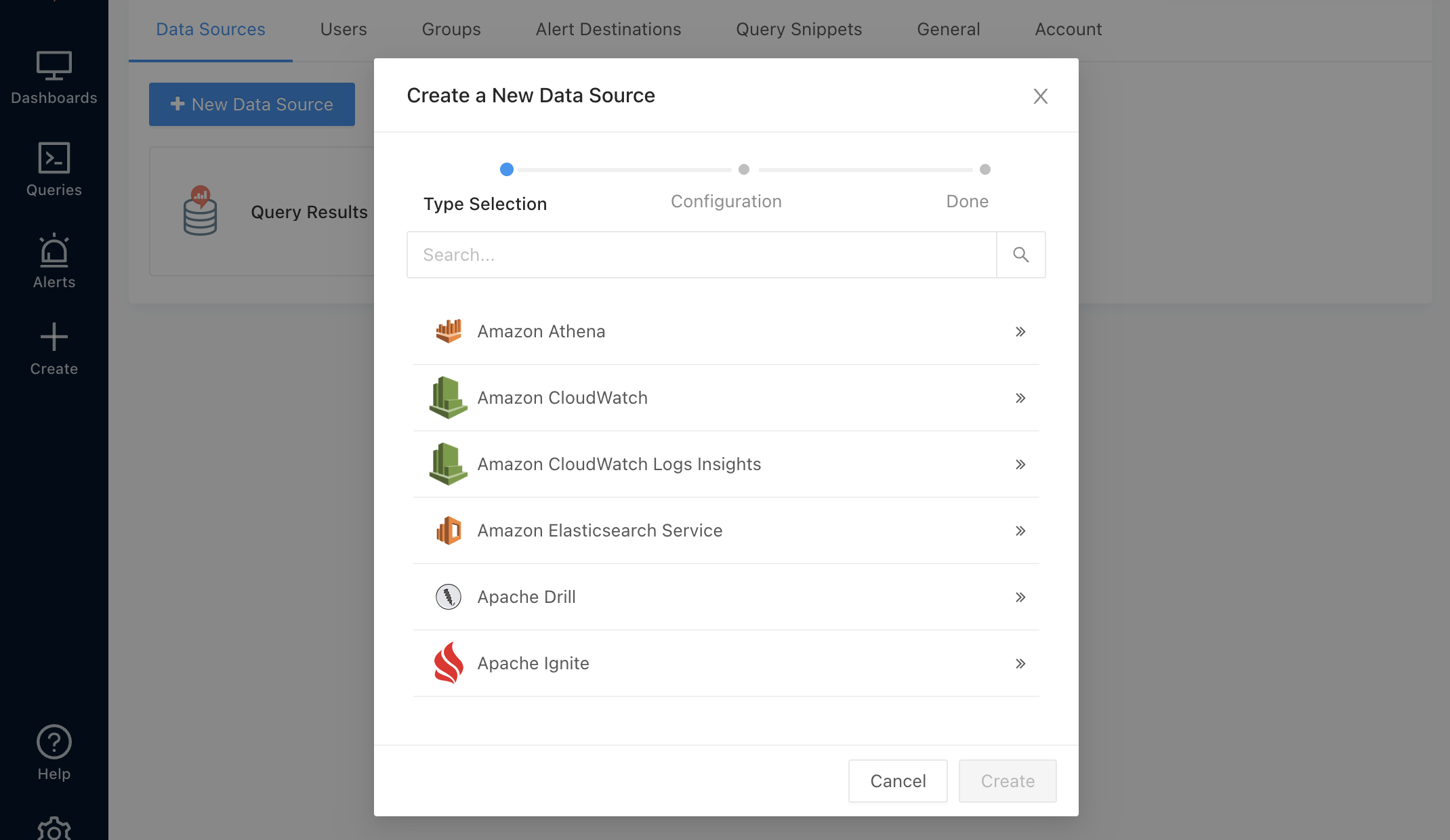This screenshot has width=1450, height=840.
Task: Expand the Apache Drill row chevron
Action: coord(1020,597)
